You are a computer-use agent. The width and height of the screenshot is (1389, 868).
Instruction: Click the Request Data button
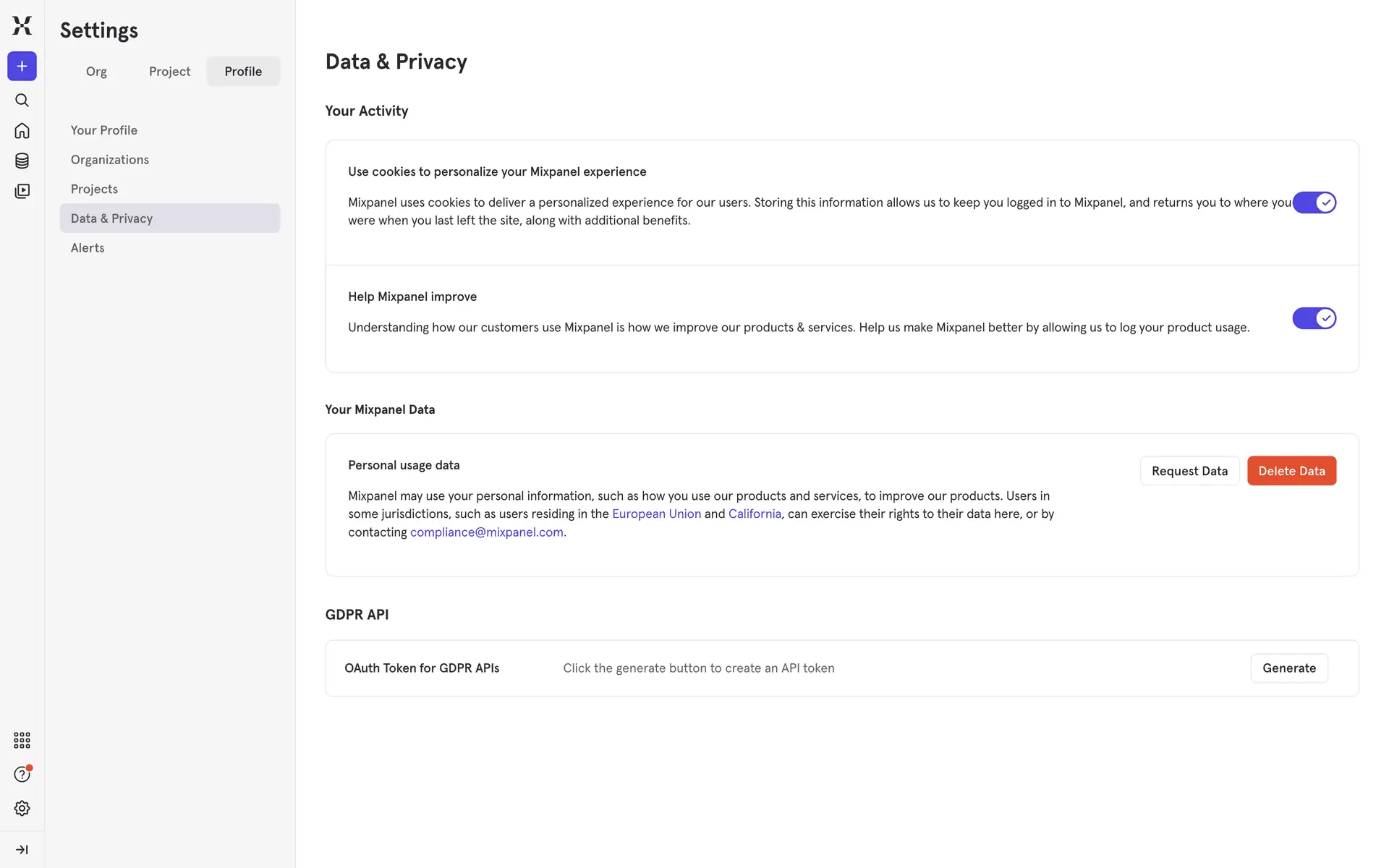(x=1189, y=471)
